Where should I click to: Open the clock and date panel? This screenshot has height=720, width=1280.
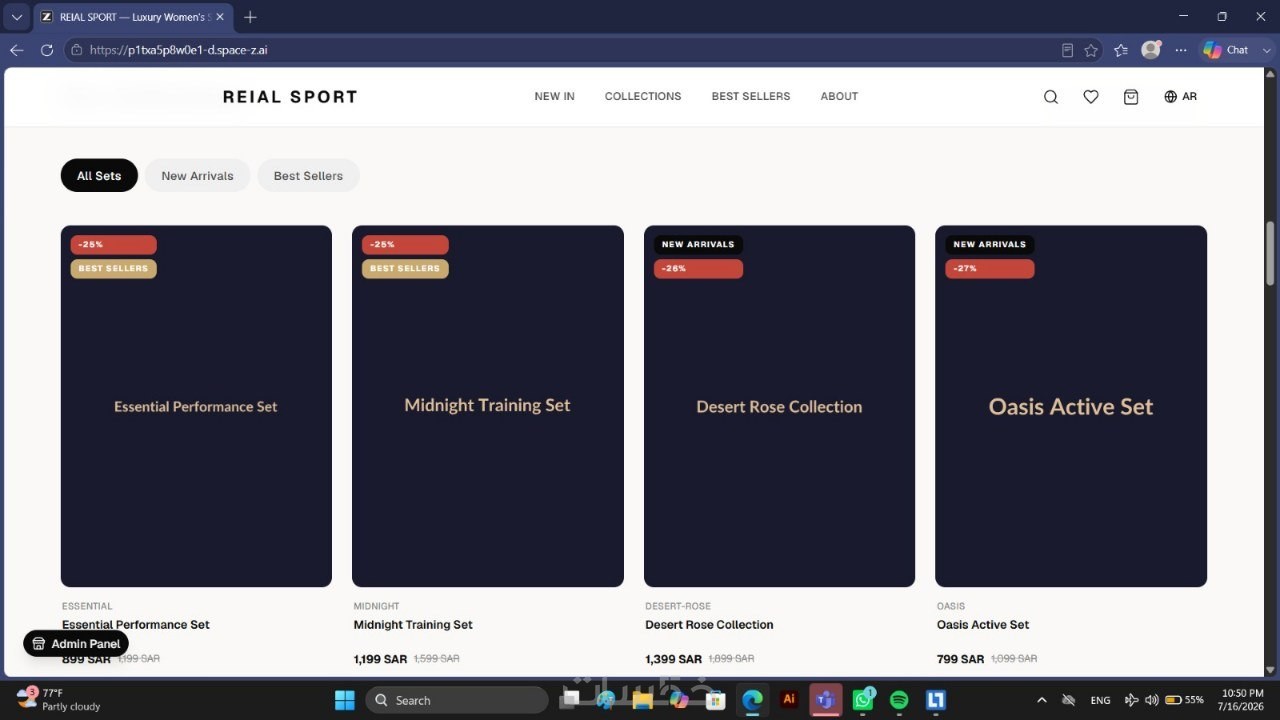[1242, 700]
